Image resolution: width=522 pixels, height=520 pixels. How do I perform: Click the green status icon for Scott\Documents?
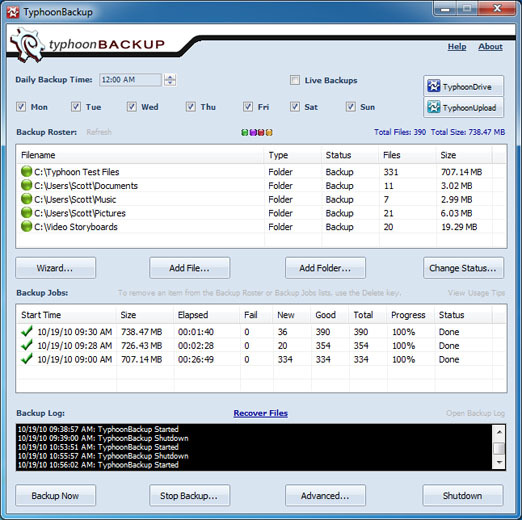point(26,185)
